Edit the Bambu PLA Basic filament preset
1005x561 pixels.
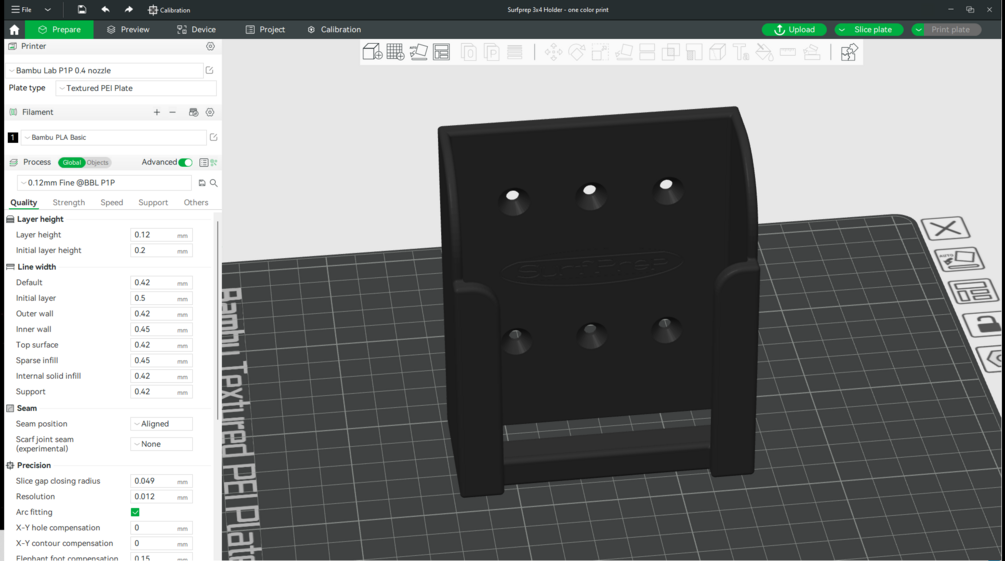pyautogui.click(x=213, y=137)
